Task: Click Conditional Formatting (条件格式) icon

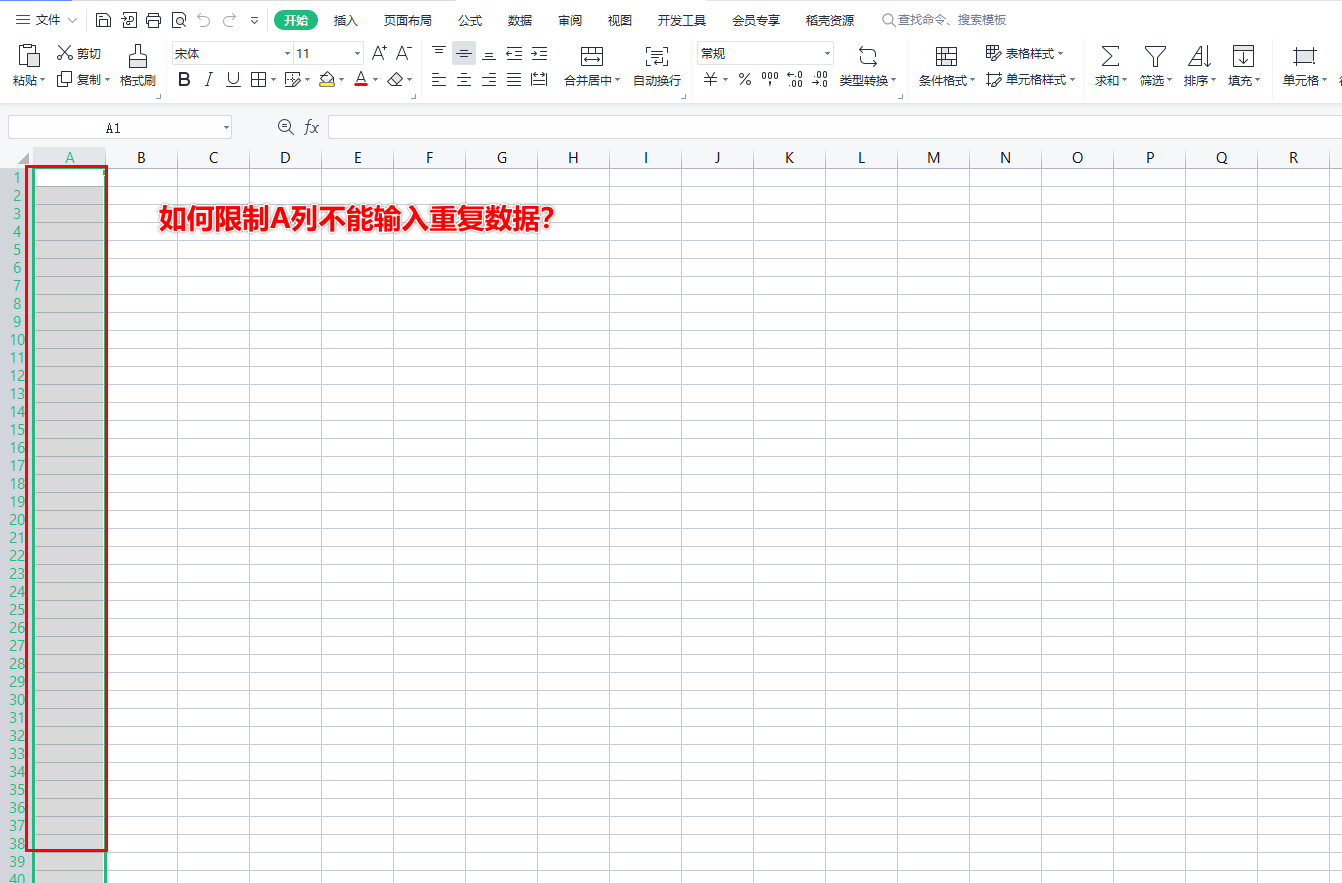Action: (946, 56)
